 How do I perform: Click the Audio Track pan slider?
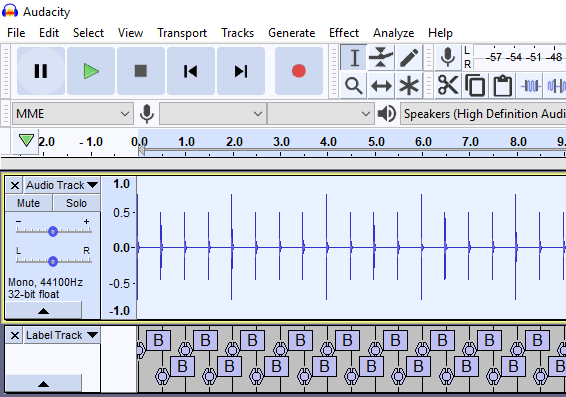pos(53,261)
